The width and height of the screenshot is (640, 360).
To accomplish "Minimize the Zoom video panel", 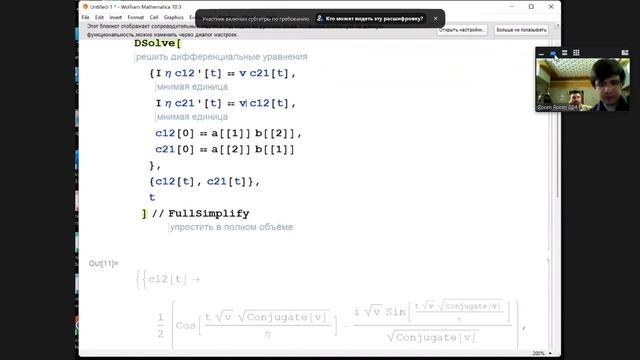I will click(x=541, y=53).
